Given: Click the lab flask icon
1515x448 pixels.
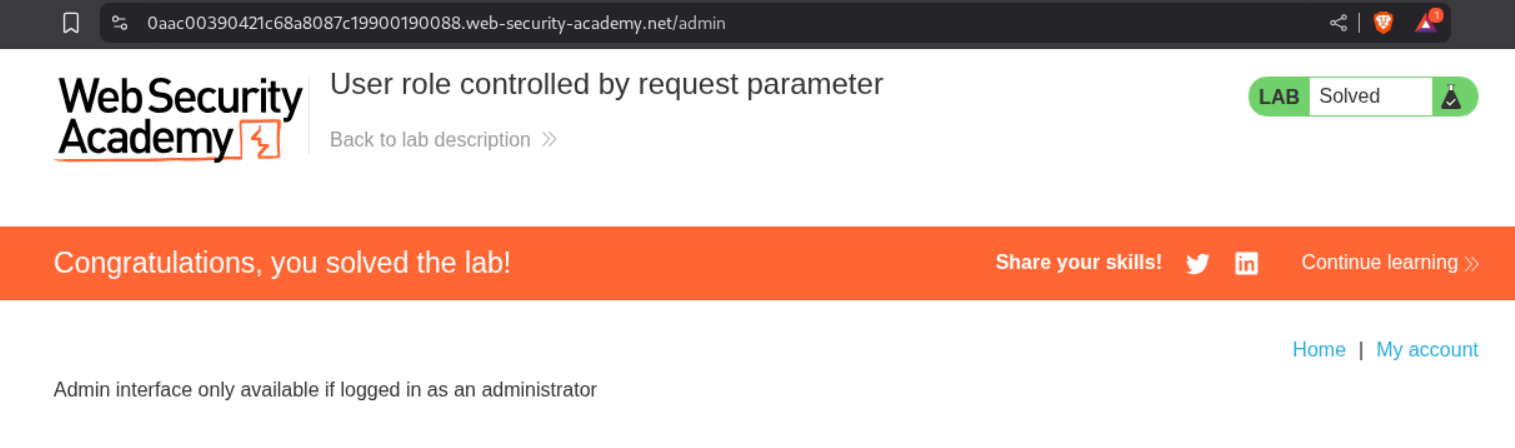Looking at the screenshot, I should click(1449, 97).
